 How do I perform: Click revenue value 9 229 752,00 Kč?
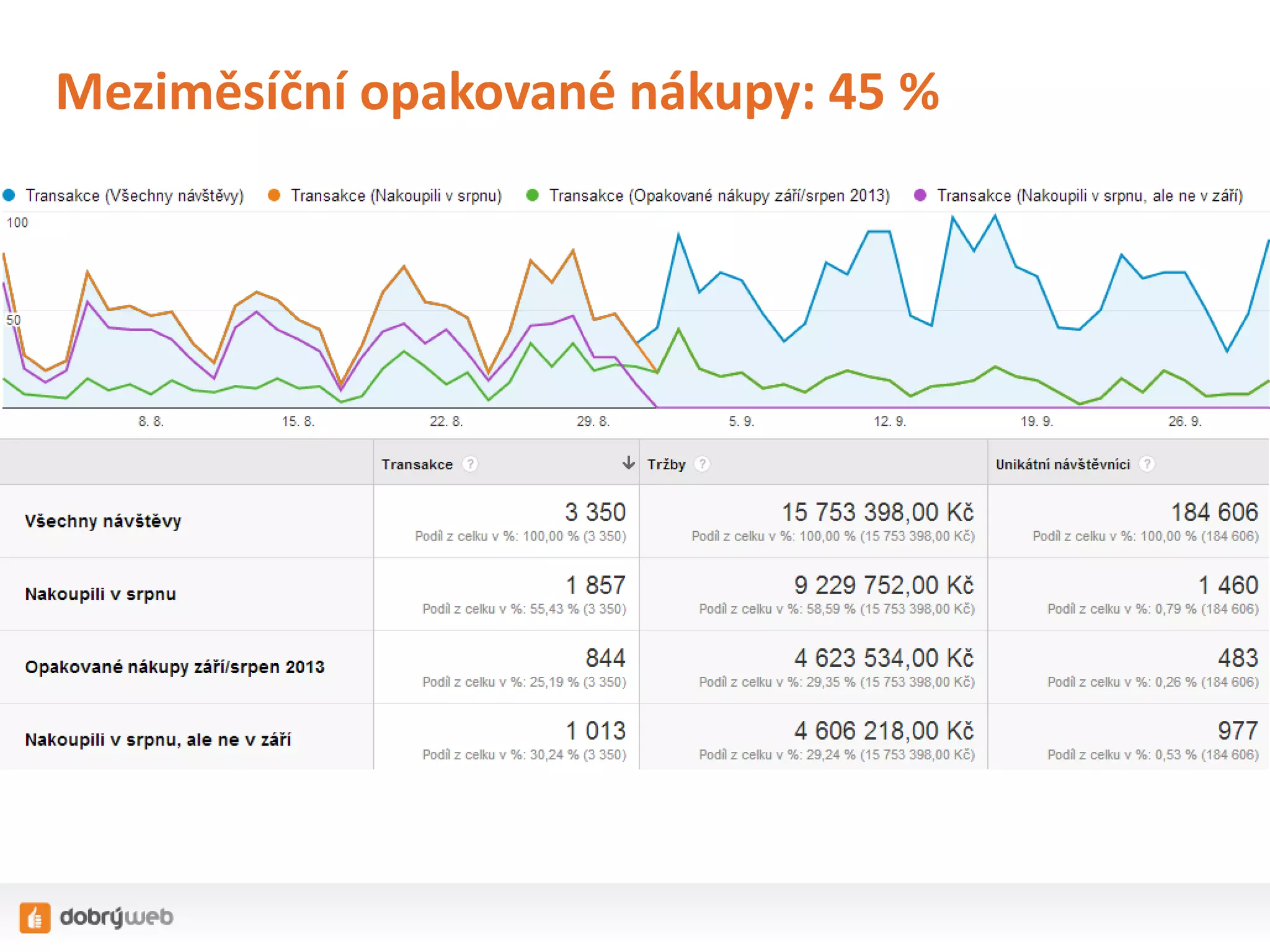pyautogui.click(x=884, y=585)
